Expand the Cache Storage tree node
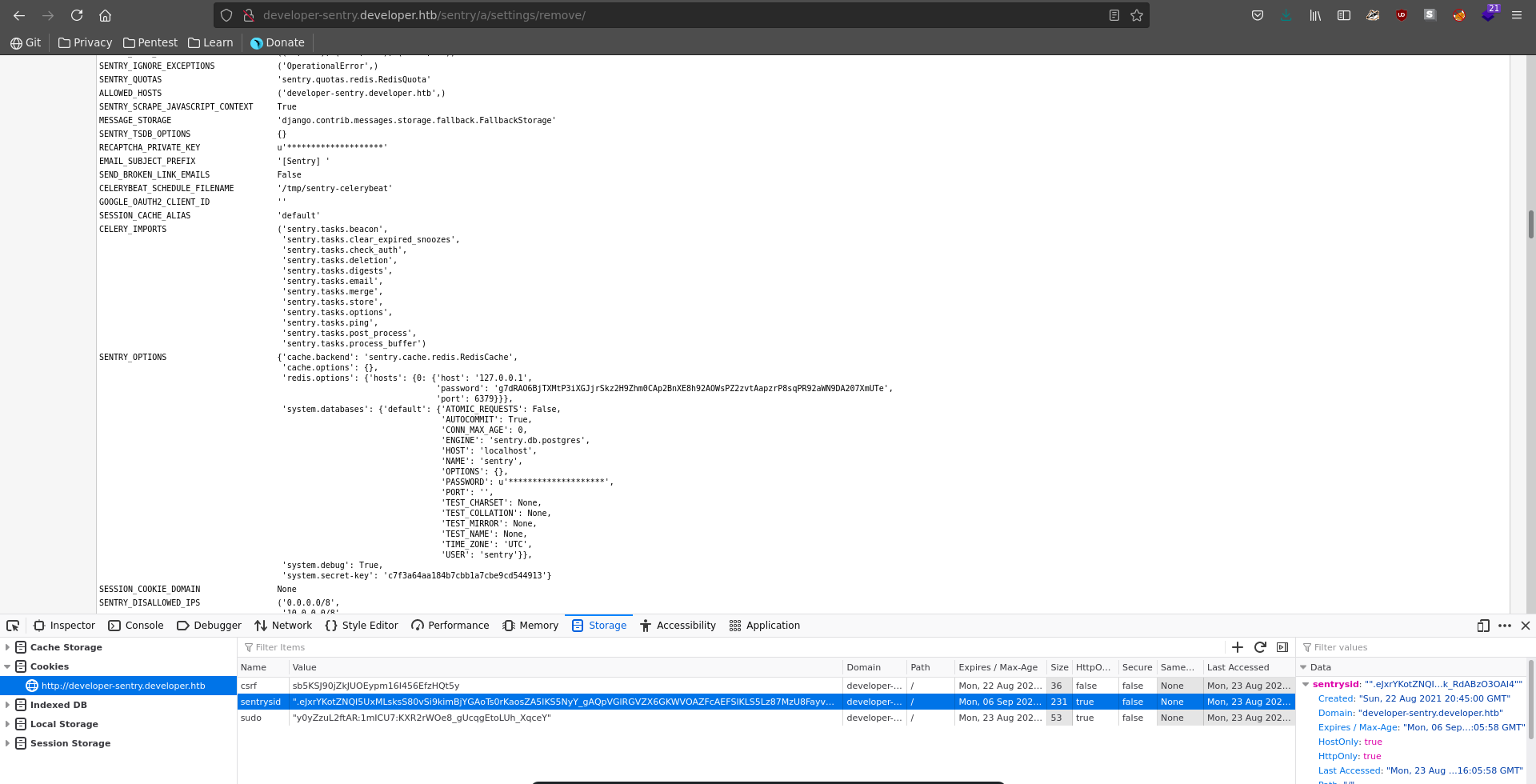 8,647
